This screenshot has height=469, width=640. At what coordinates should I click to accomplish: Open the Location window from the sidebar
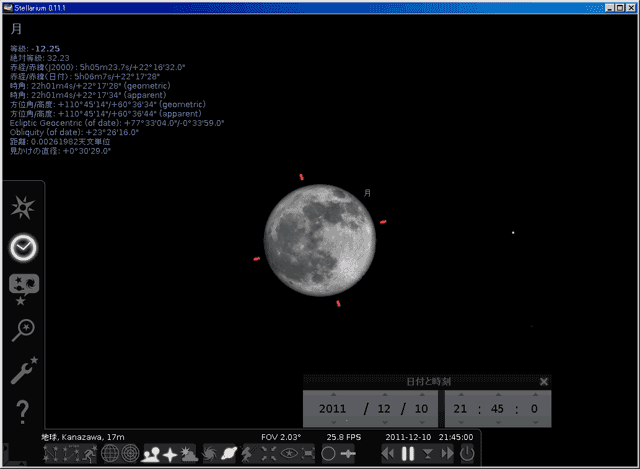(23, 207)
